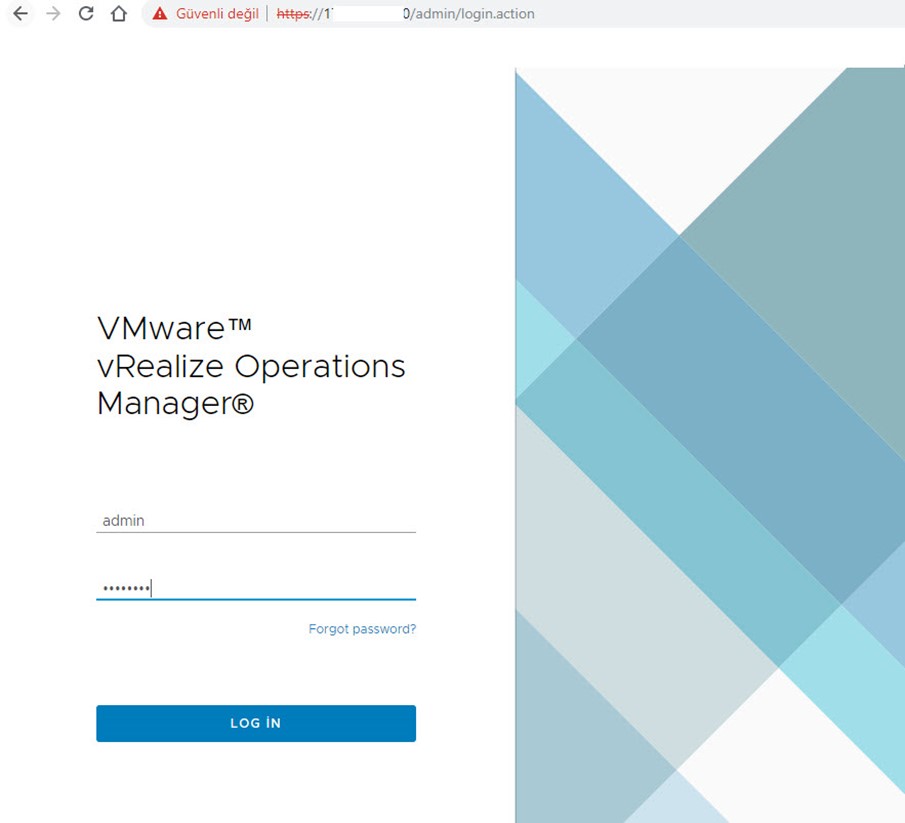The image size is (905, 823).
Task: Reload the page with refresh icon
Action: pos(86,13)
